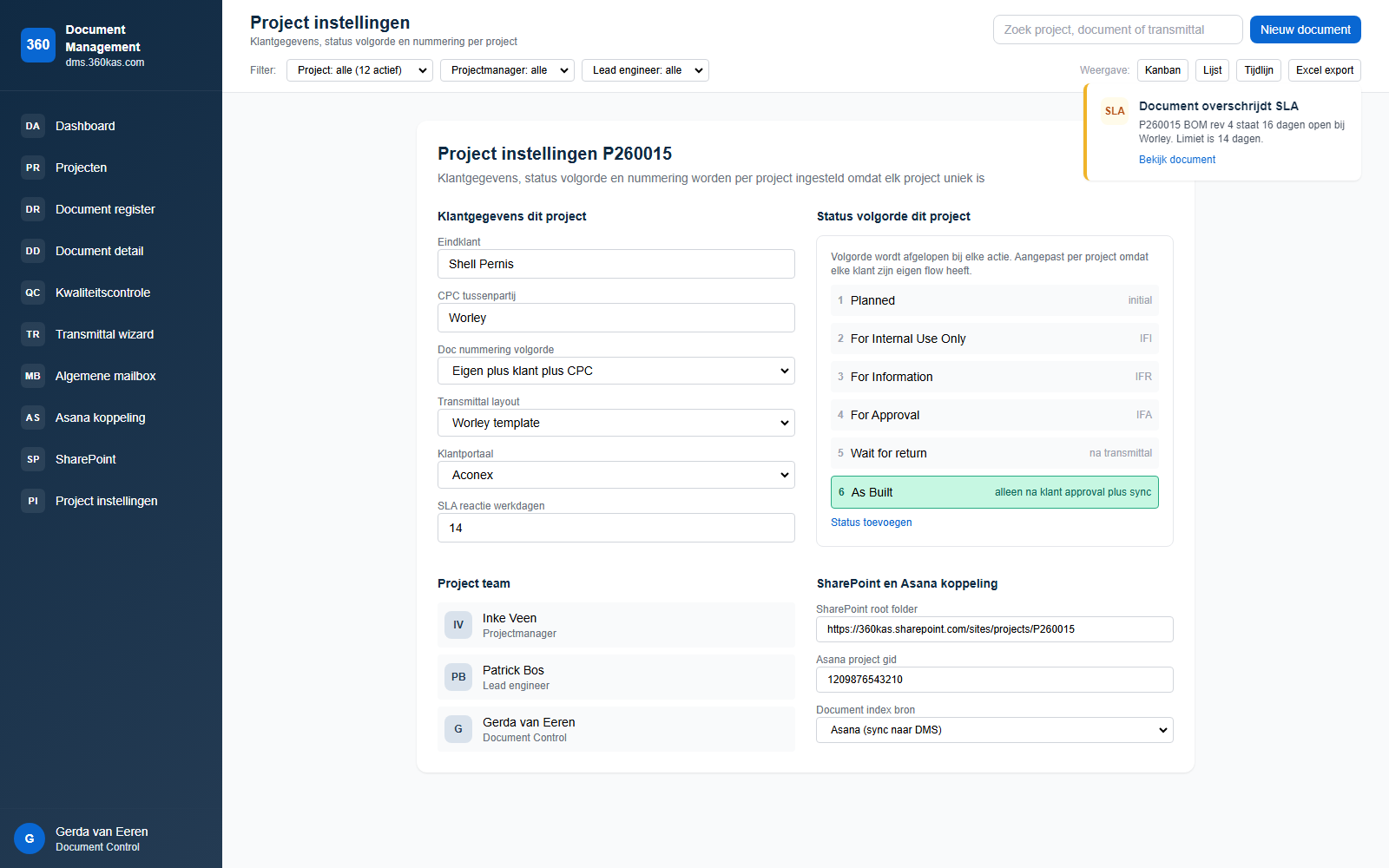Viewport: 1389px width, 868px height.
Task: Switch to Lijst view
Action: [x=1212, y=70]
